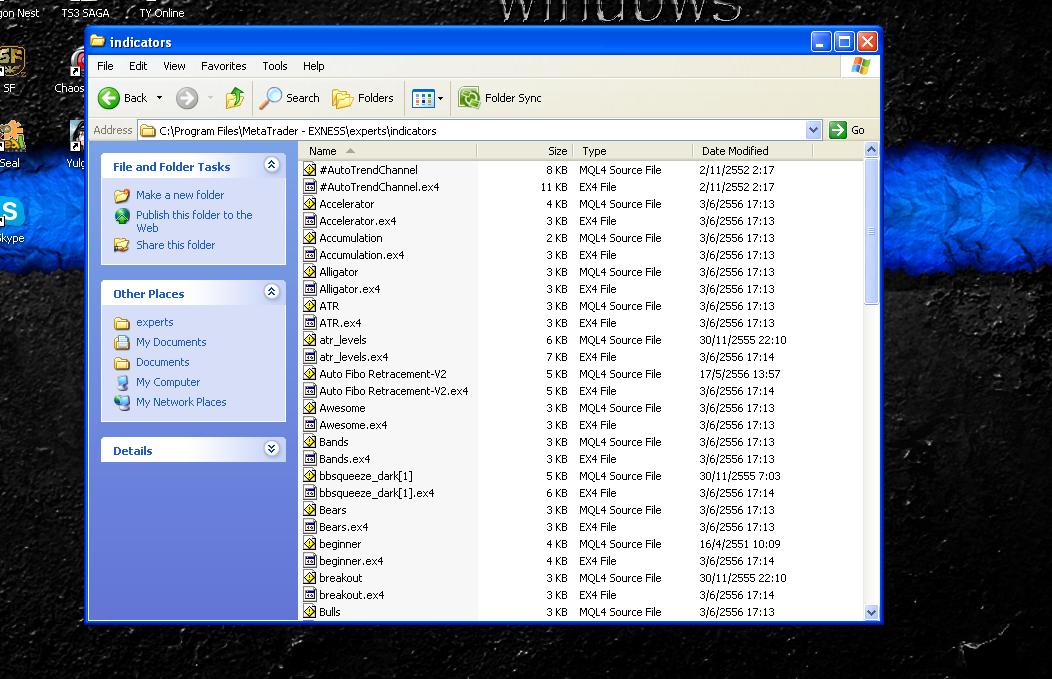This screenshot has height=679, width=1052.
Task: Open My Documents from Other Places
Action: 171,342
